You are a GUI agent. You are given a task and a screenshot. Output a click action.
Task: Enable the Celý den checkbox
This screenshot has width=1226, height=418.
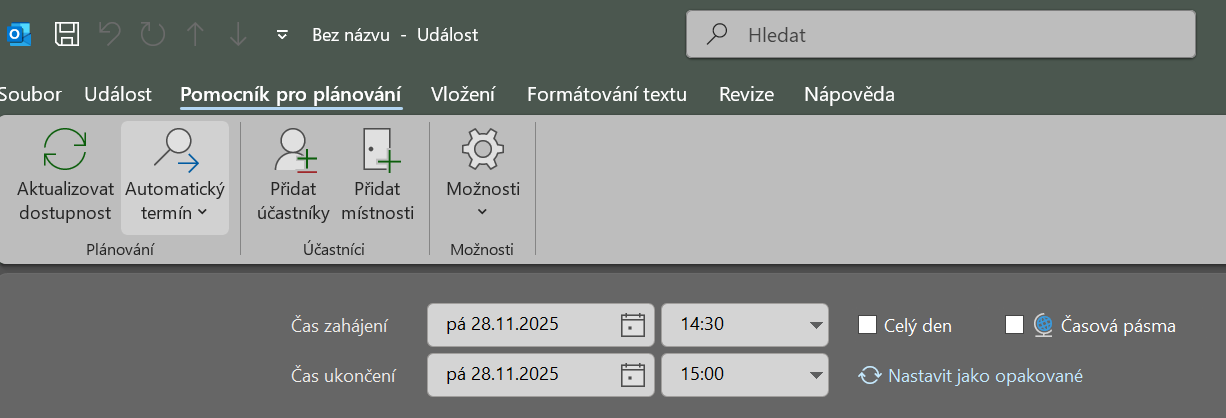[x=867, y=325]
